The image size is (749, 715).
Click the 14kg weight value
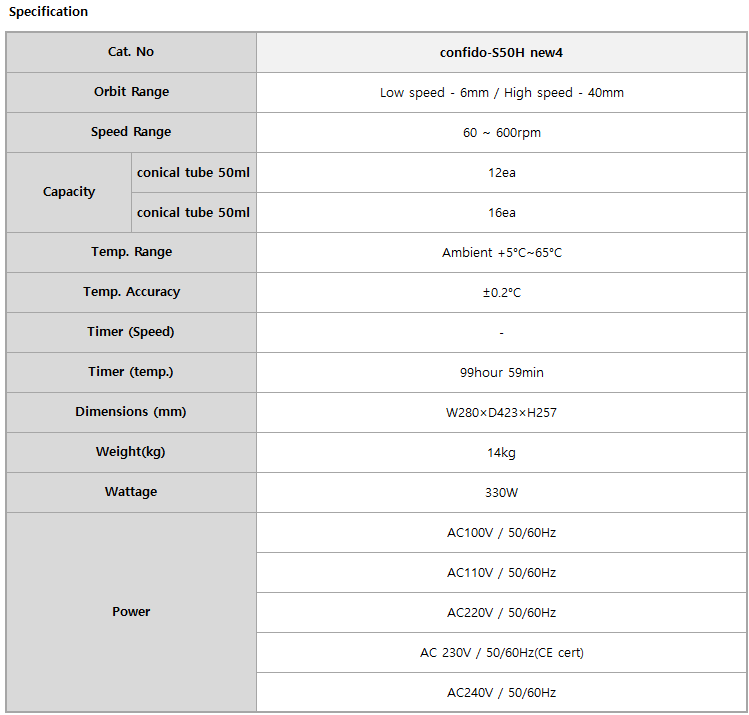coord(501,453)
